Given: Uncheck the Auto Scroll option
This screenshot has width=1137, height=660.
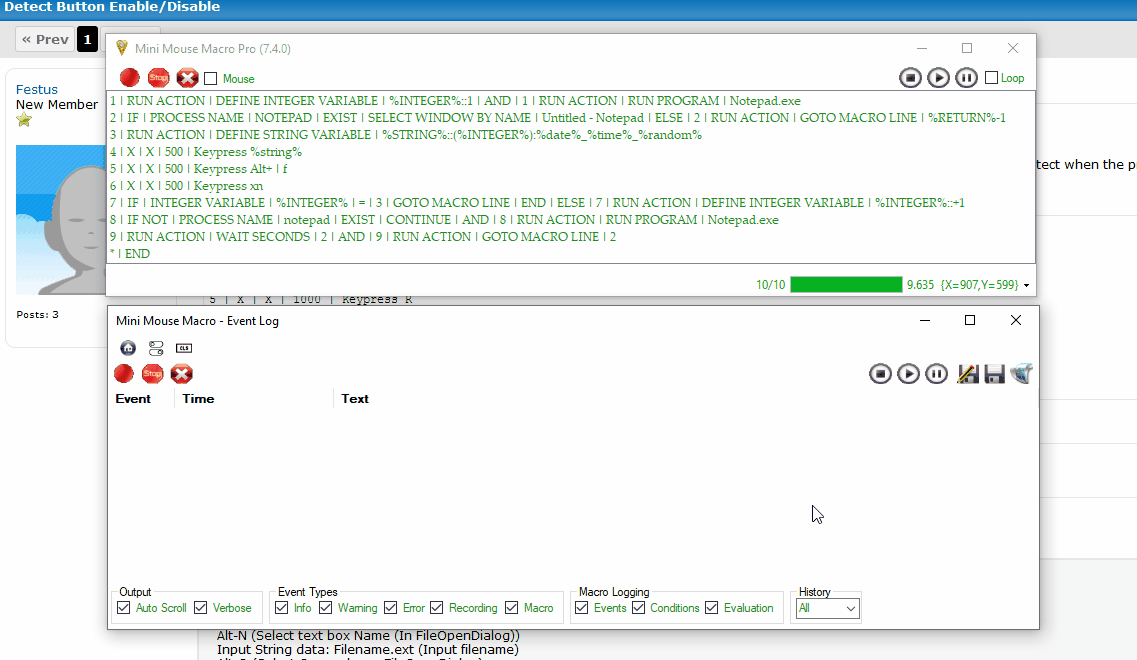Looking at the screenshot, I should (124, 608).
